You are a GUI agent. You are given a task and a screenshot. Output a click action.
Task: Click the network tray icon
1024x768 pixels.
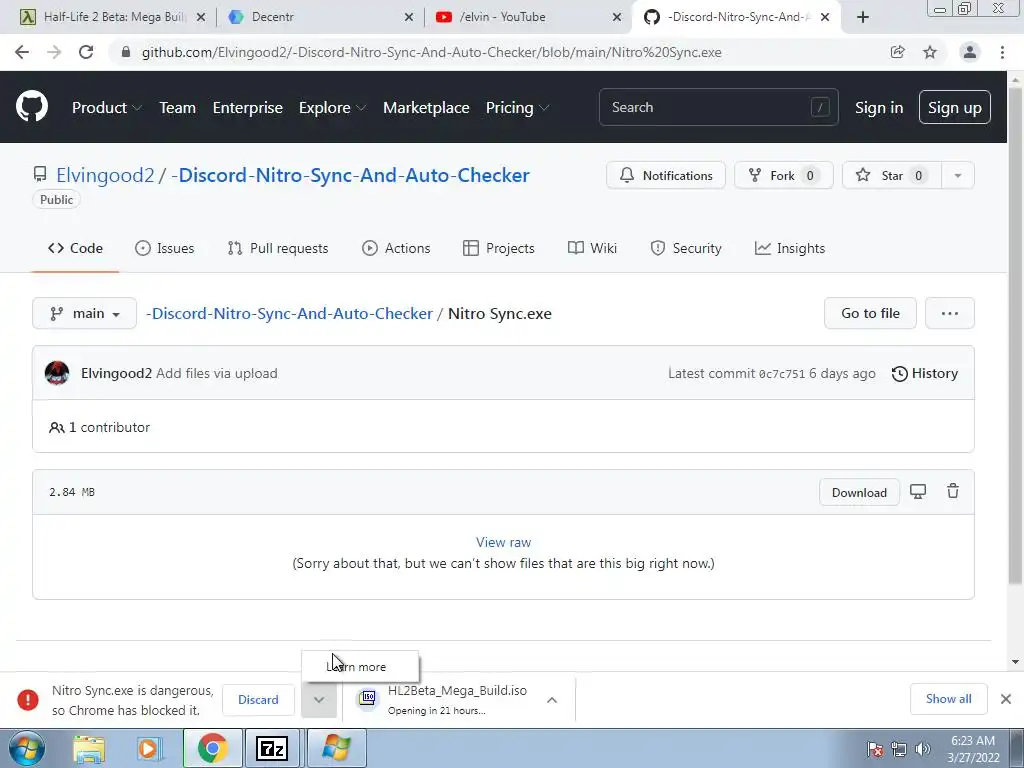899,749
